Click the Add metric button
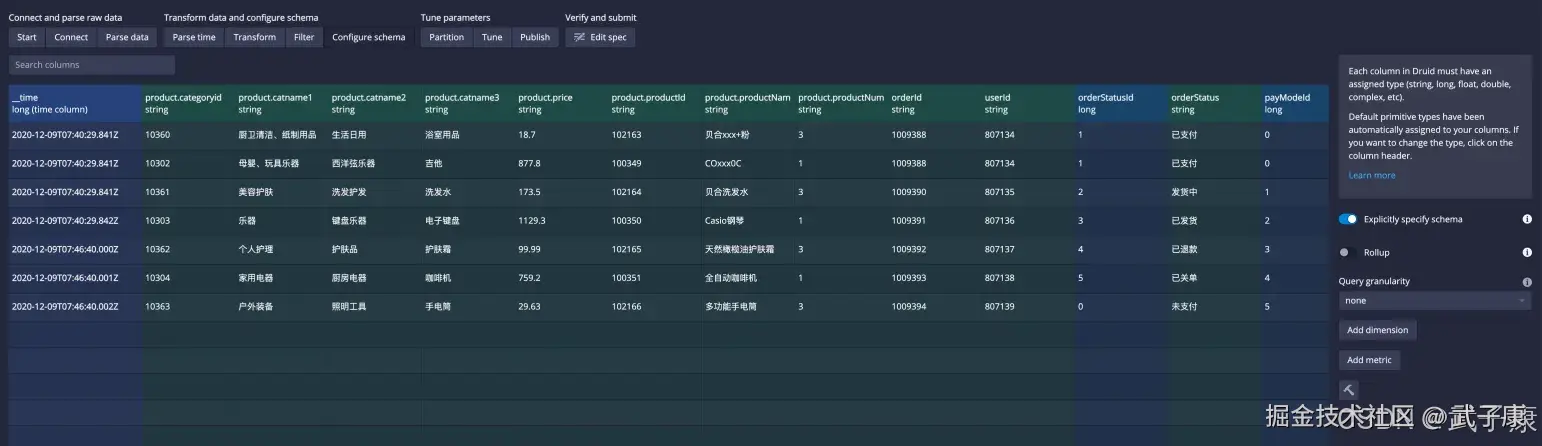The image size is (1542, 446). 1370,360
